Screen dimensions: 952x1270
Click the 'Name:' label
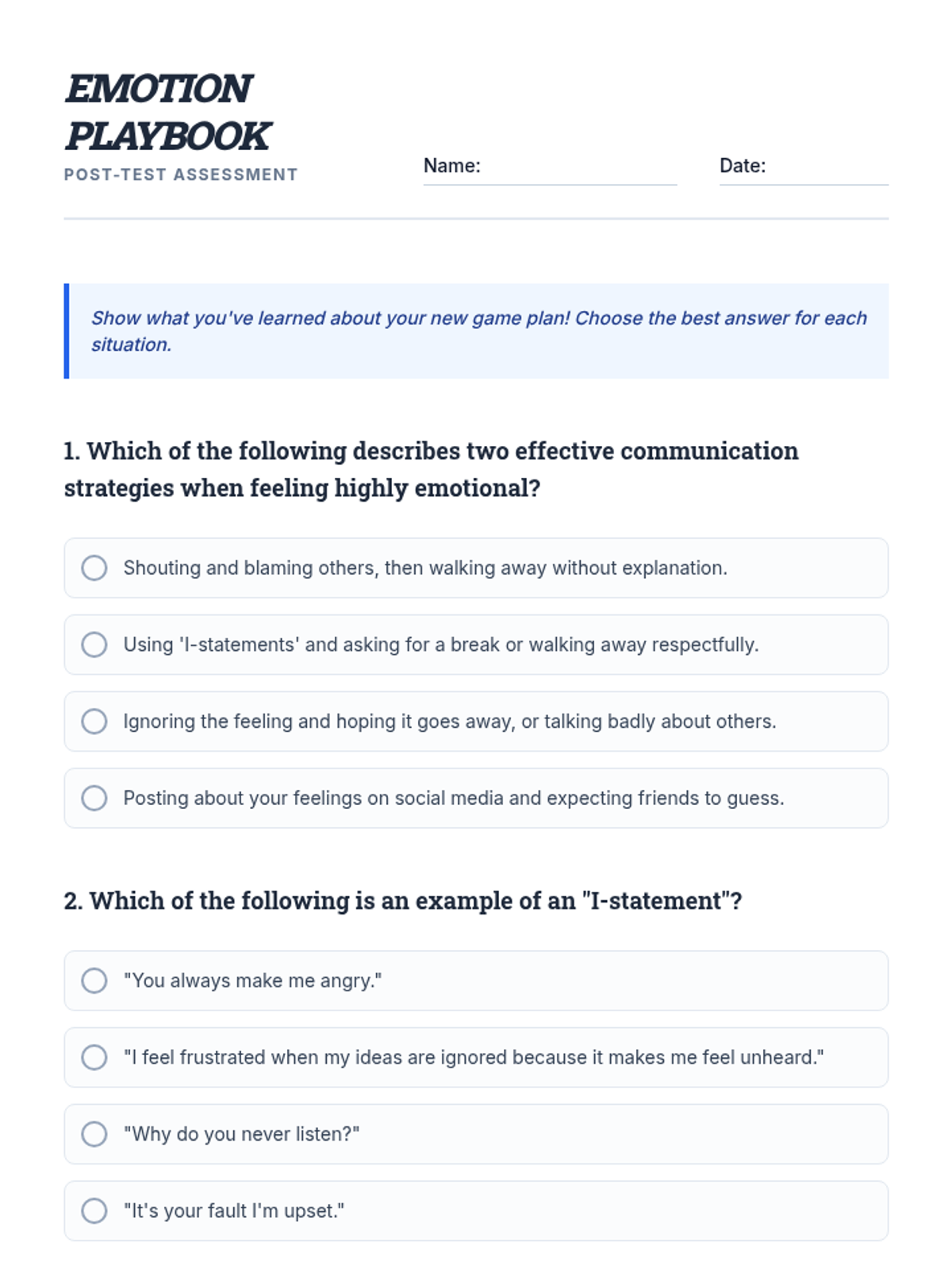click(x=452, y=166)
